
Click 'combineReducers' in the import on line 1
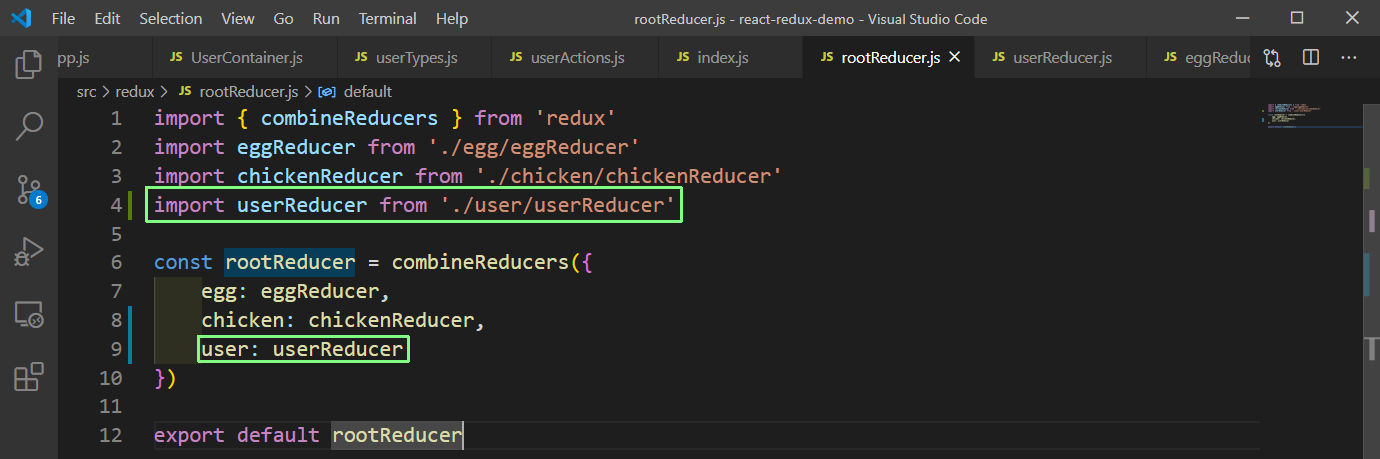(x=349, y=118)
